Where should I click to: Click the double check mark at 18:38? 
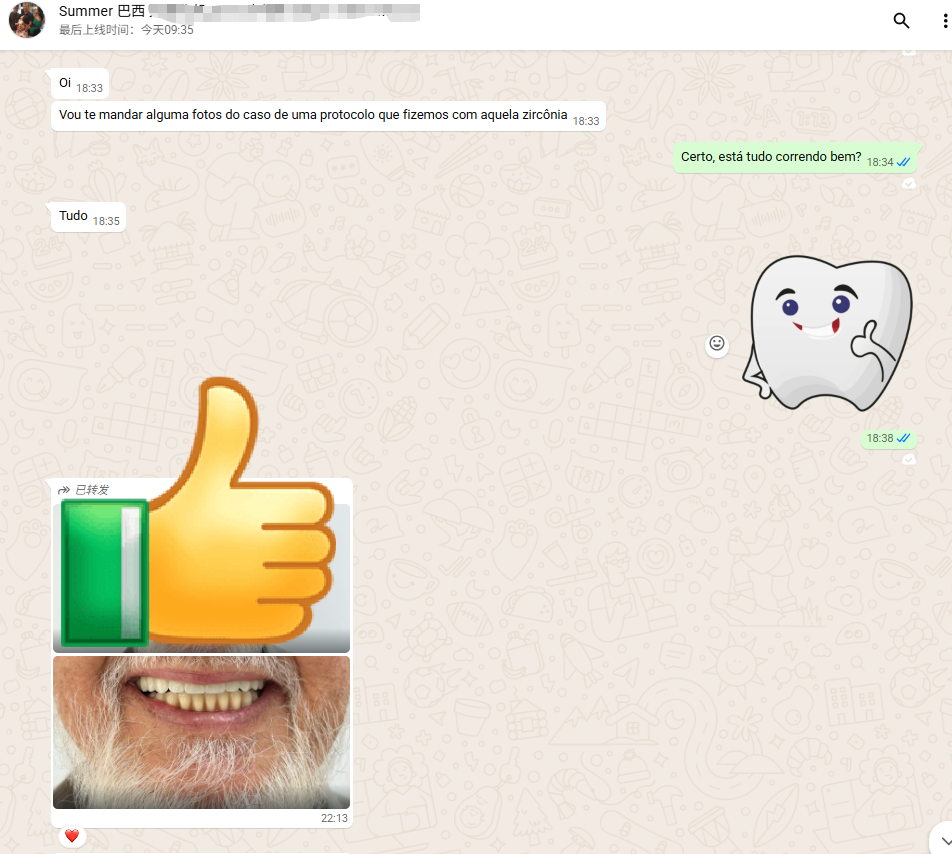click(x=903, y=438)
